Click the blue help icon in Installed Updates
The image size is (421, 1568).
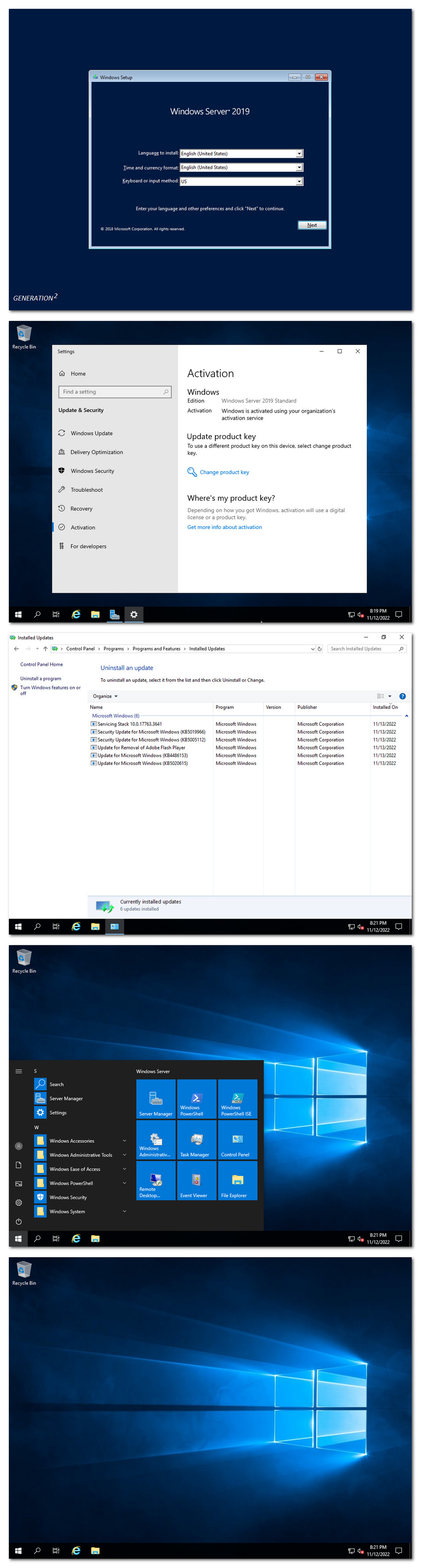402,696
